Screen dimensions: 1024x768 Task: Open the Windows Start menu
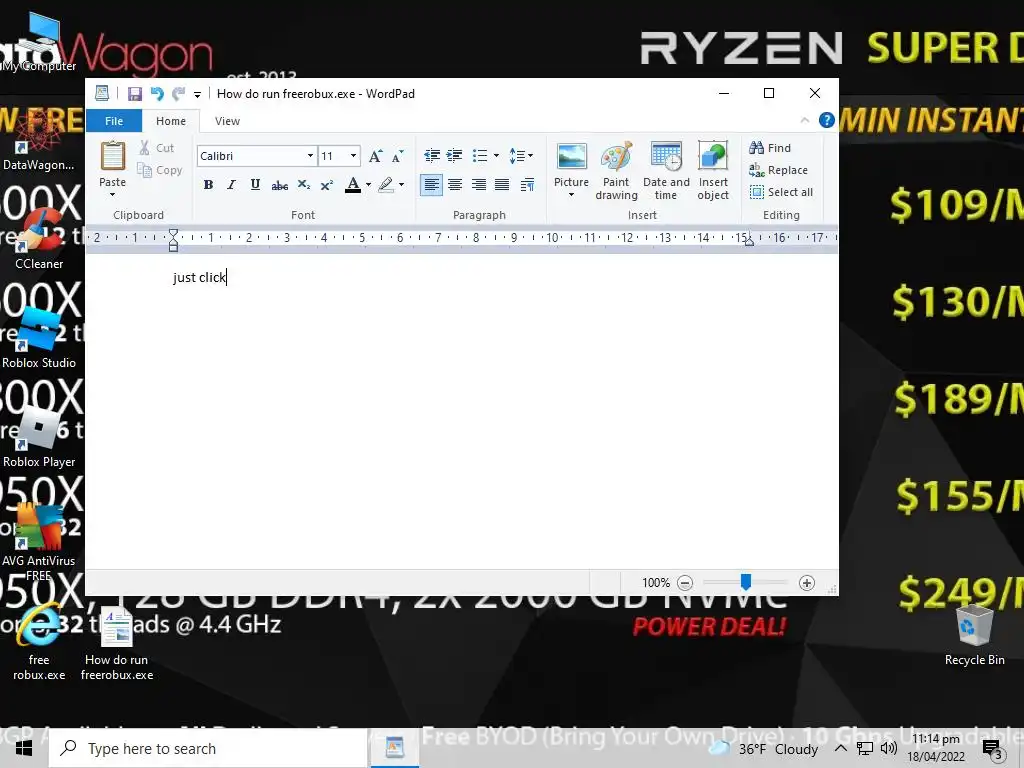click(24, 748)
